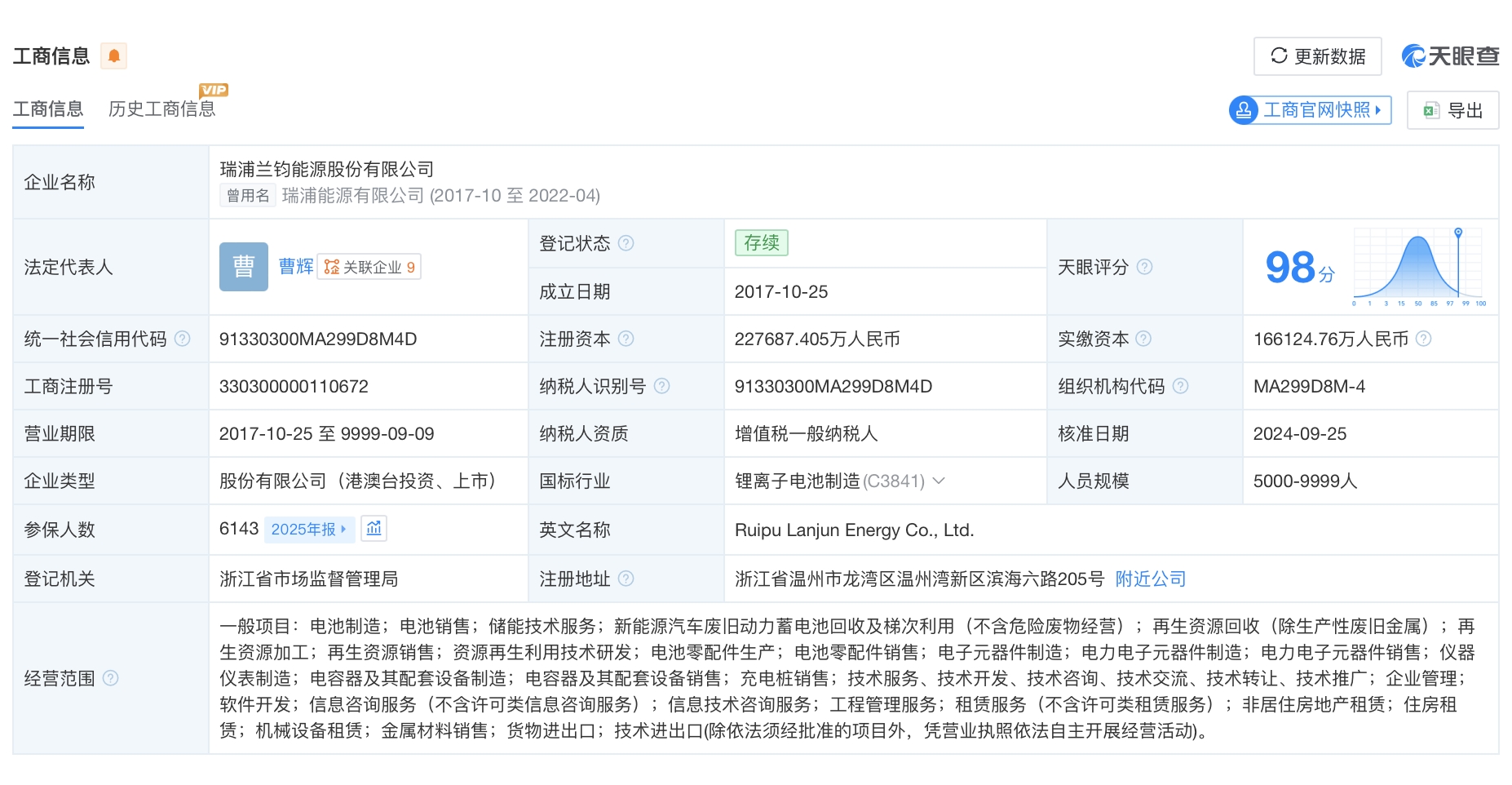The height and width of the screenshot is (785, 1512).
Task: Click the 曹 avatar thumbnail
Action: [244, 267]
